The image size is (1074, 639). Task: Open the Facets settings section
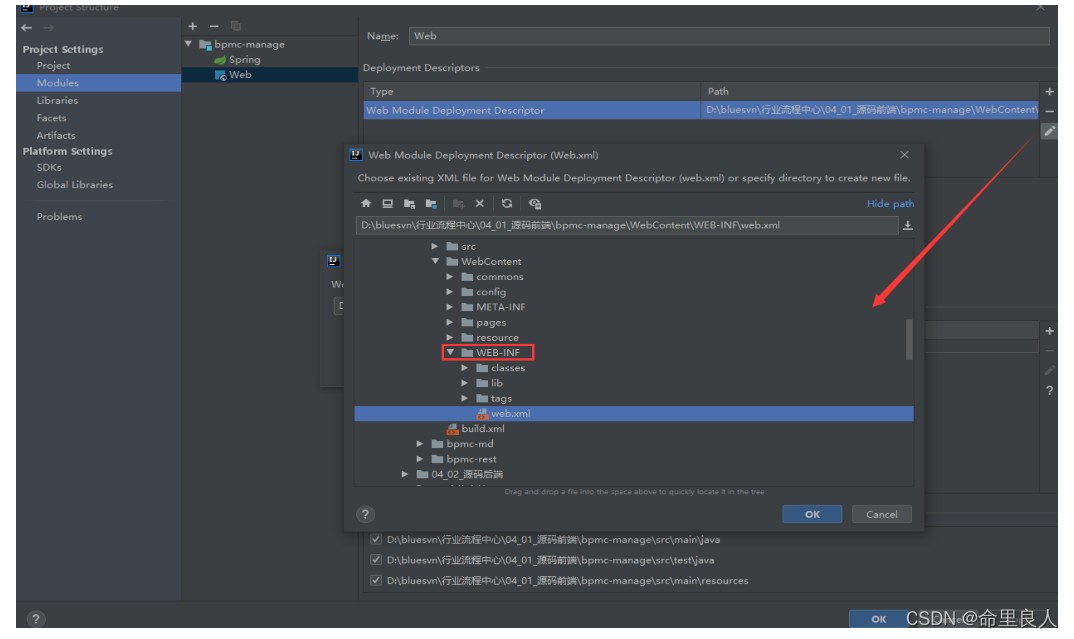pyautogui.click(x=51, y=118)
